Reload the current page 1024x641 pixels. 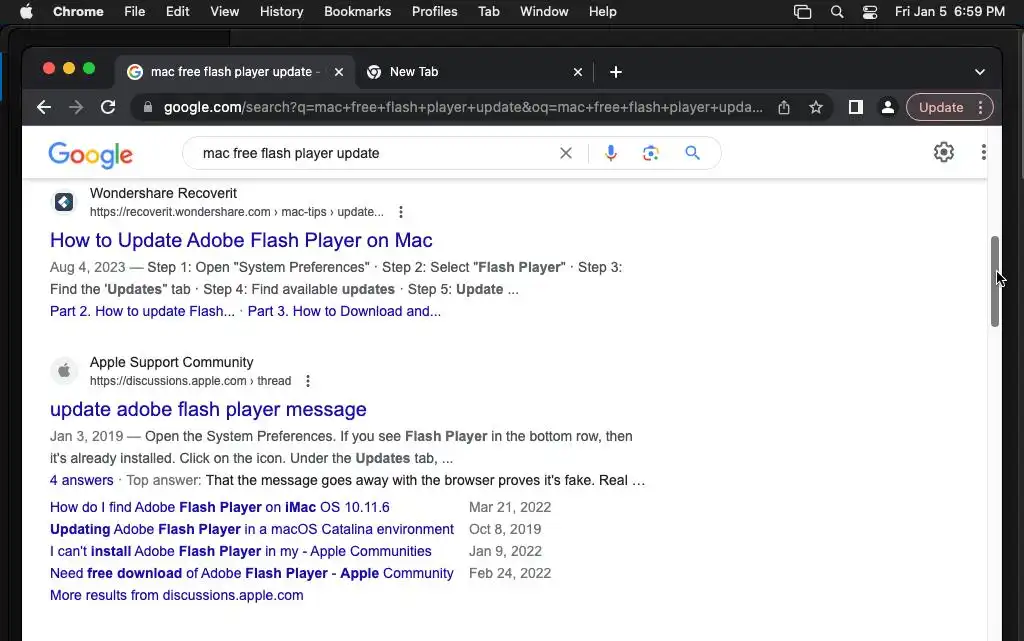108,107
